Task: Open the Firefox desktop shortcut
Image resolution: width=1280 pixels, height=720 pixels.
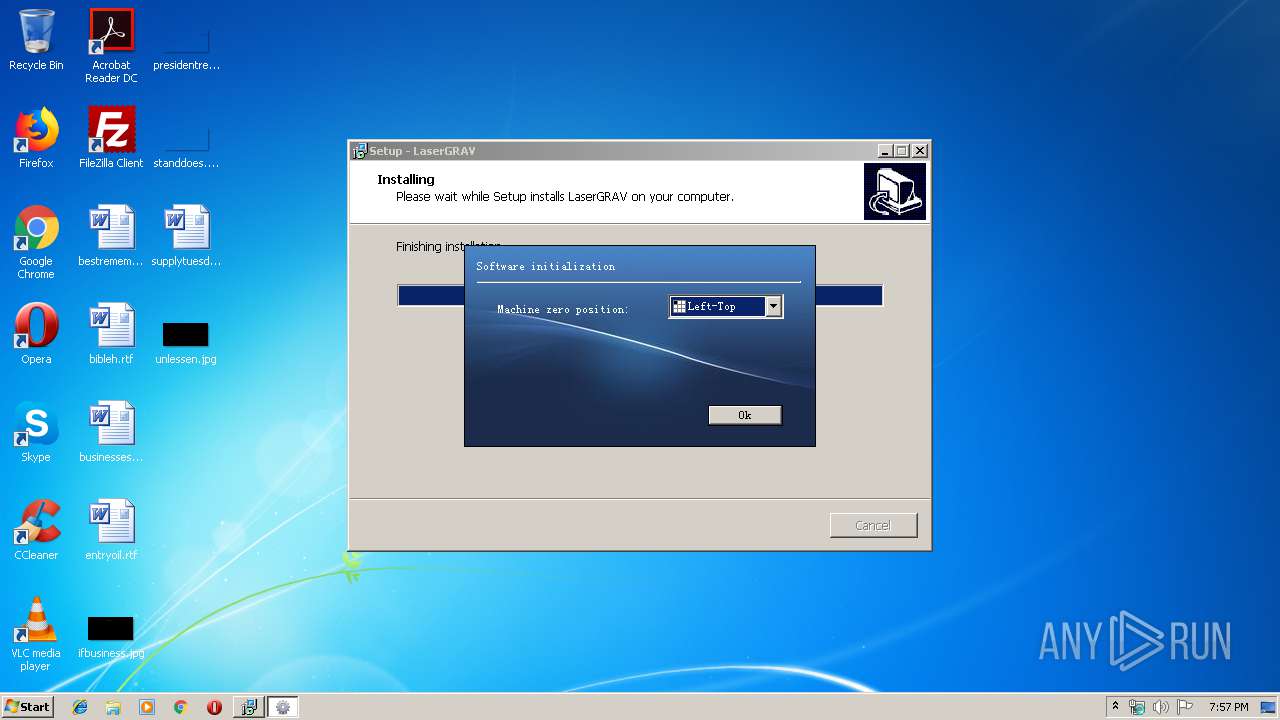Action: [x=36, y=137]
